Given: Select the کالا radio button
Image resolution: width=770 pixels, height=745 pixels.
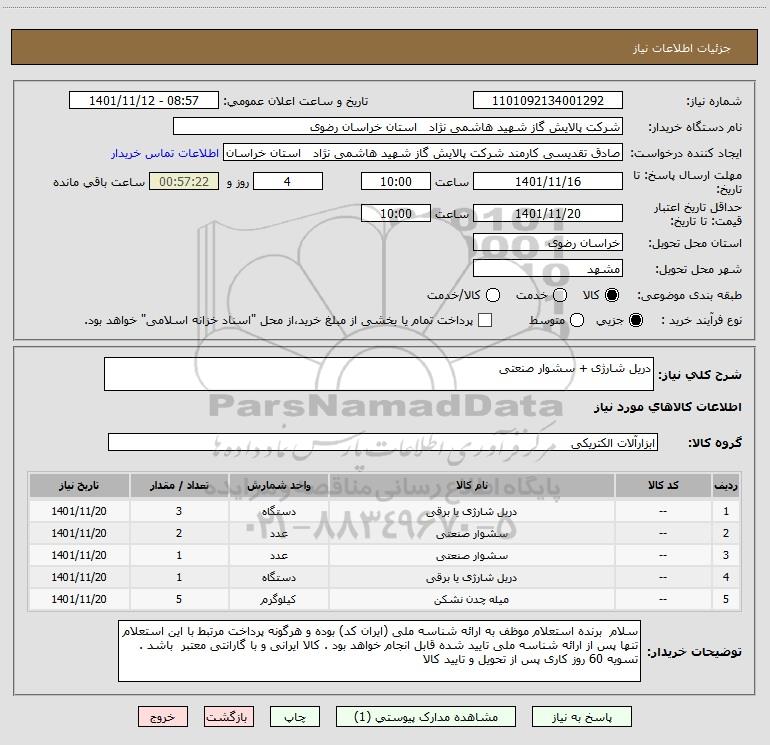Looking at the screenshot, I should (x=612, y=295).
